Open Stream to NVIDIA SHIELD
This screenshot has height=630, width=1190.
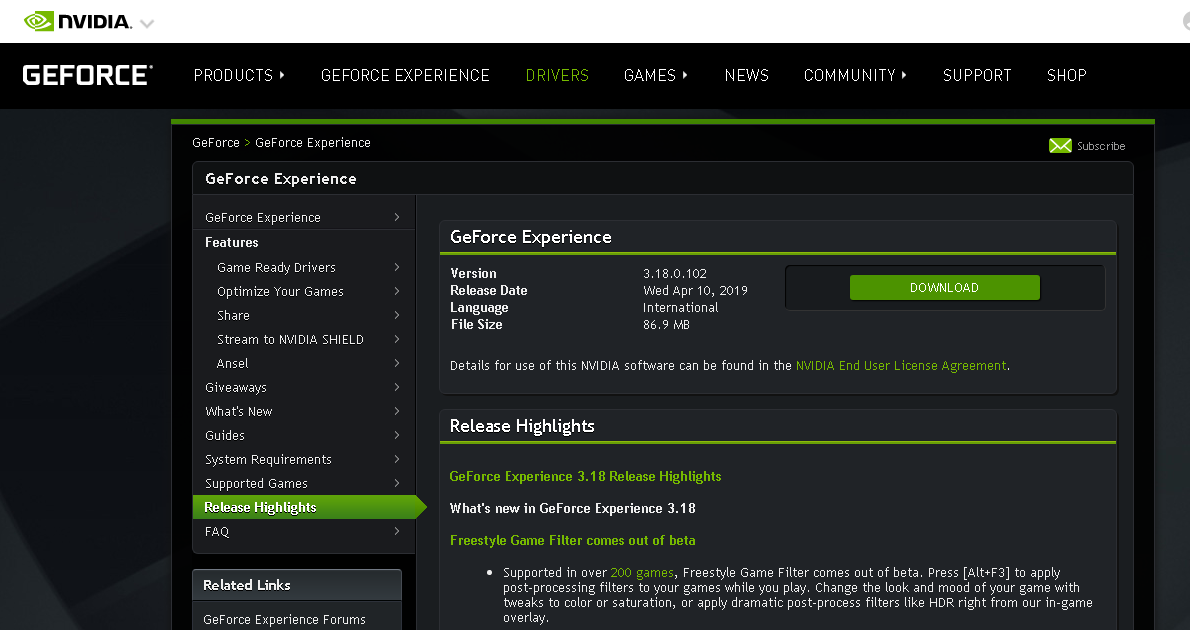tap(304, 339)
